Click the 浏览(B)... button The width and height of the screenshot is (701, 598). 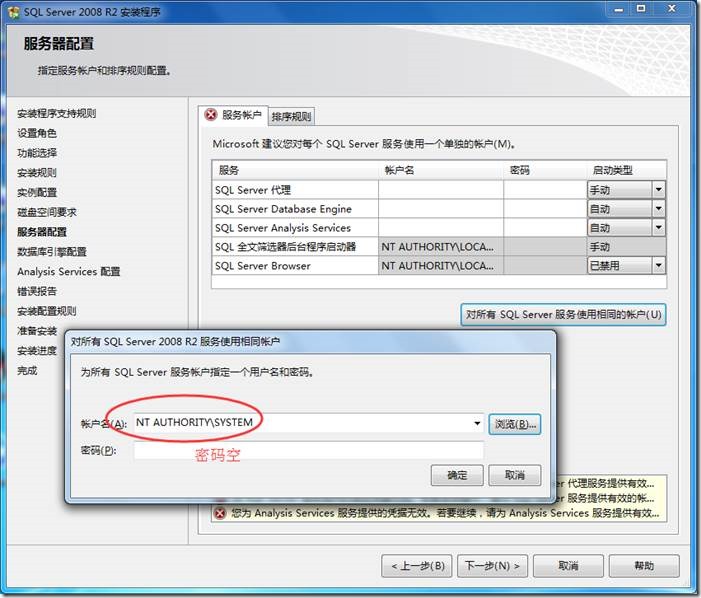click(515, 424)
